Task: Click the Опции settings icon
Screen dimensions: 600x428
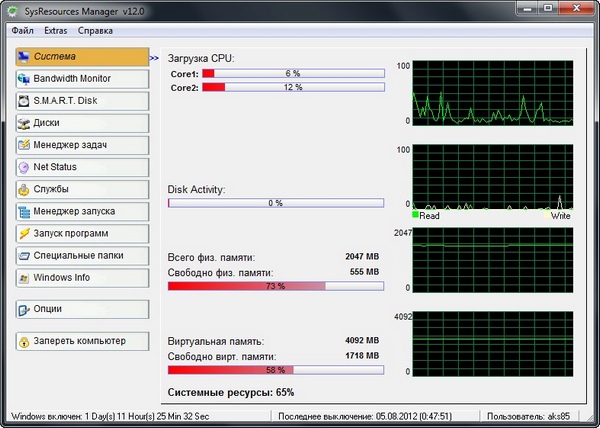Action: coord(24,309)
